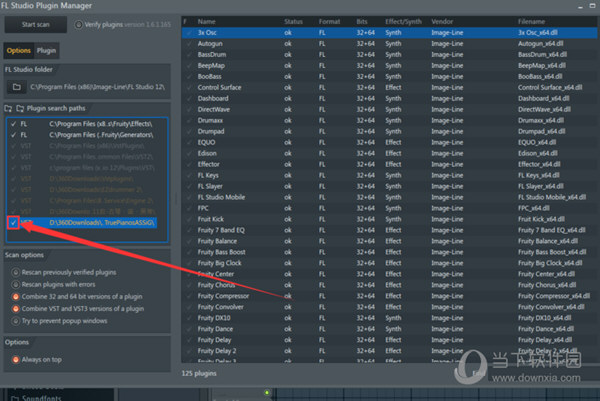
Task: Sort plugin list by Bits column
Action: pyautogui.click(x=362, y=22)
